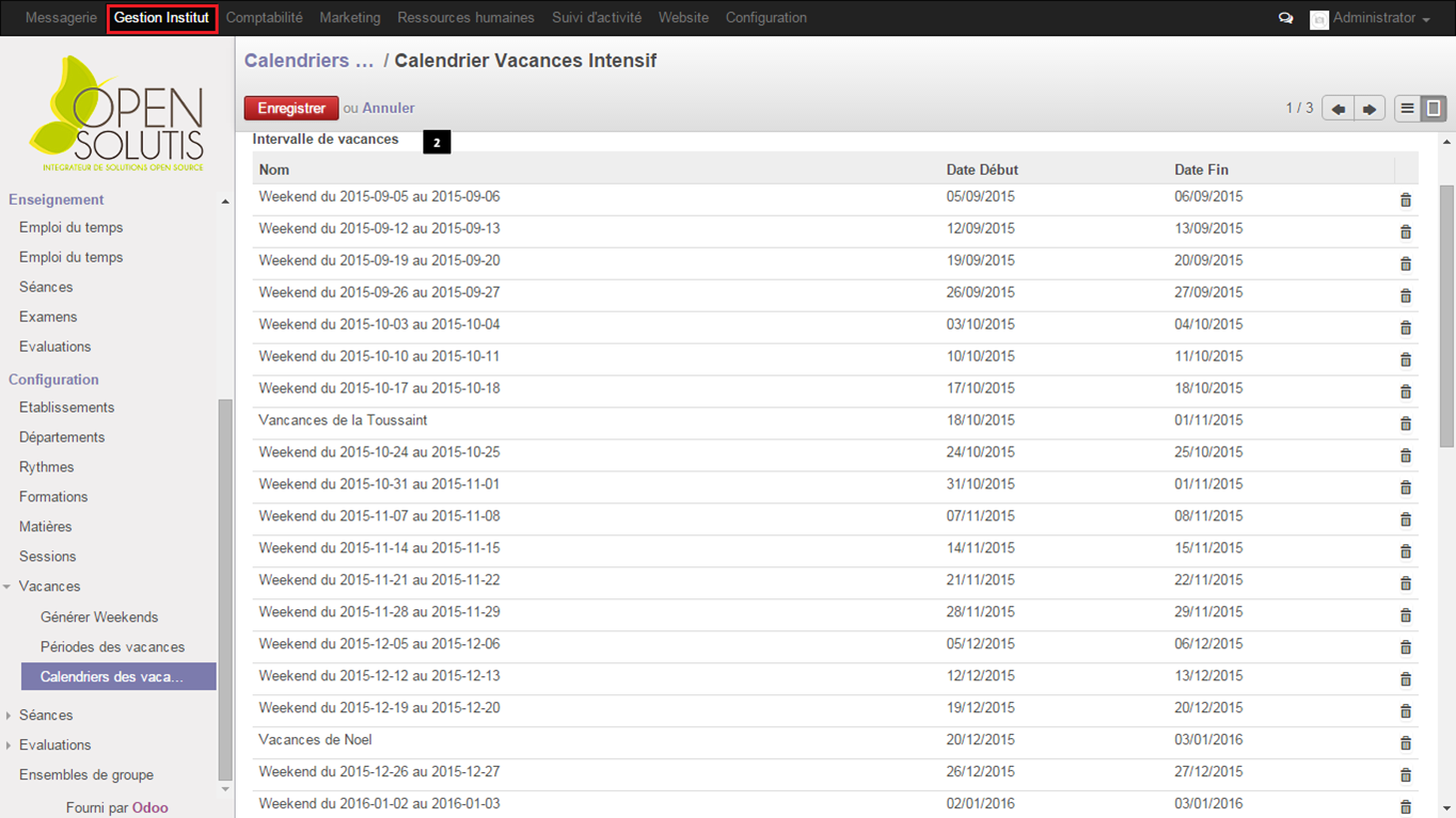Open the conversations chat icon
Screen dimensions: 1456x818
tap(1286, 18)
